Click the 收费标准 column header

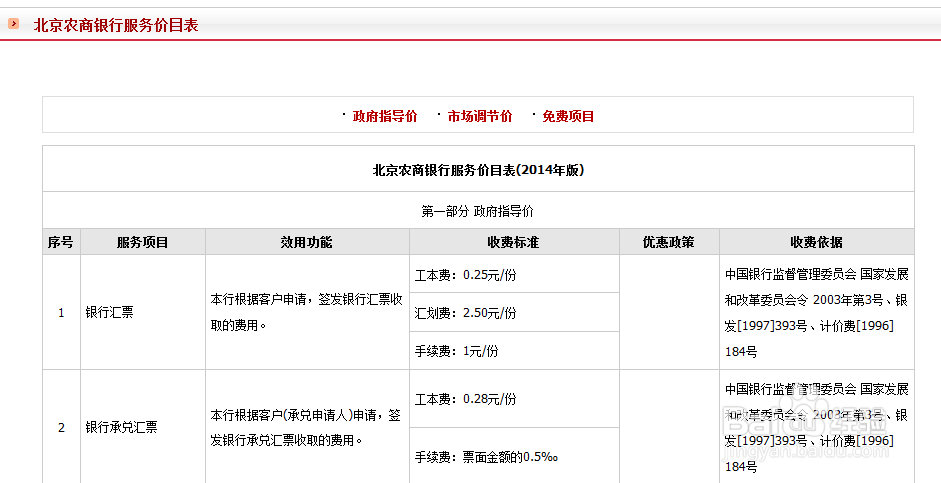point(514,242)
